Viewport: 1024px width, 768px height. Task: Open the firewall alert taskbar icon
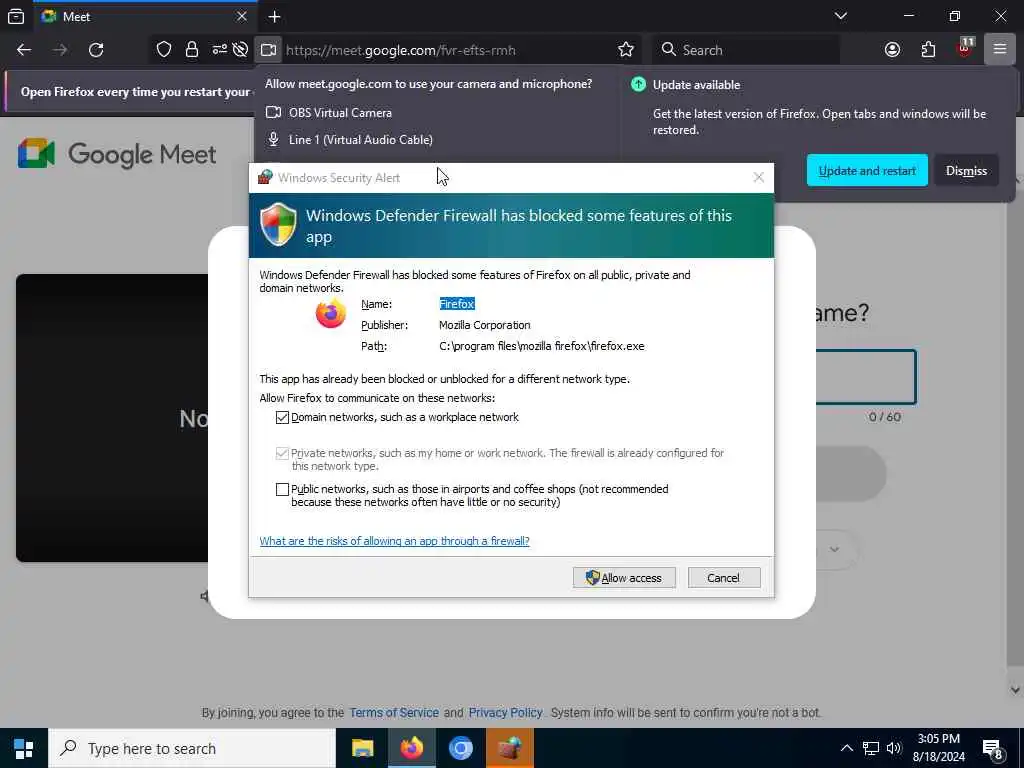coord(509,748)
